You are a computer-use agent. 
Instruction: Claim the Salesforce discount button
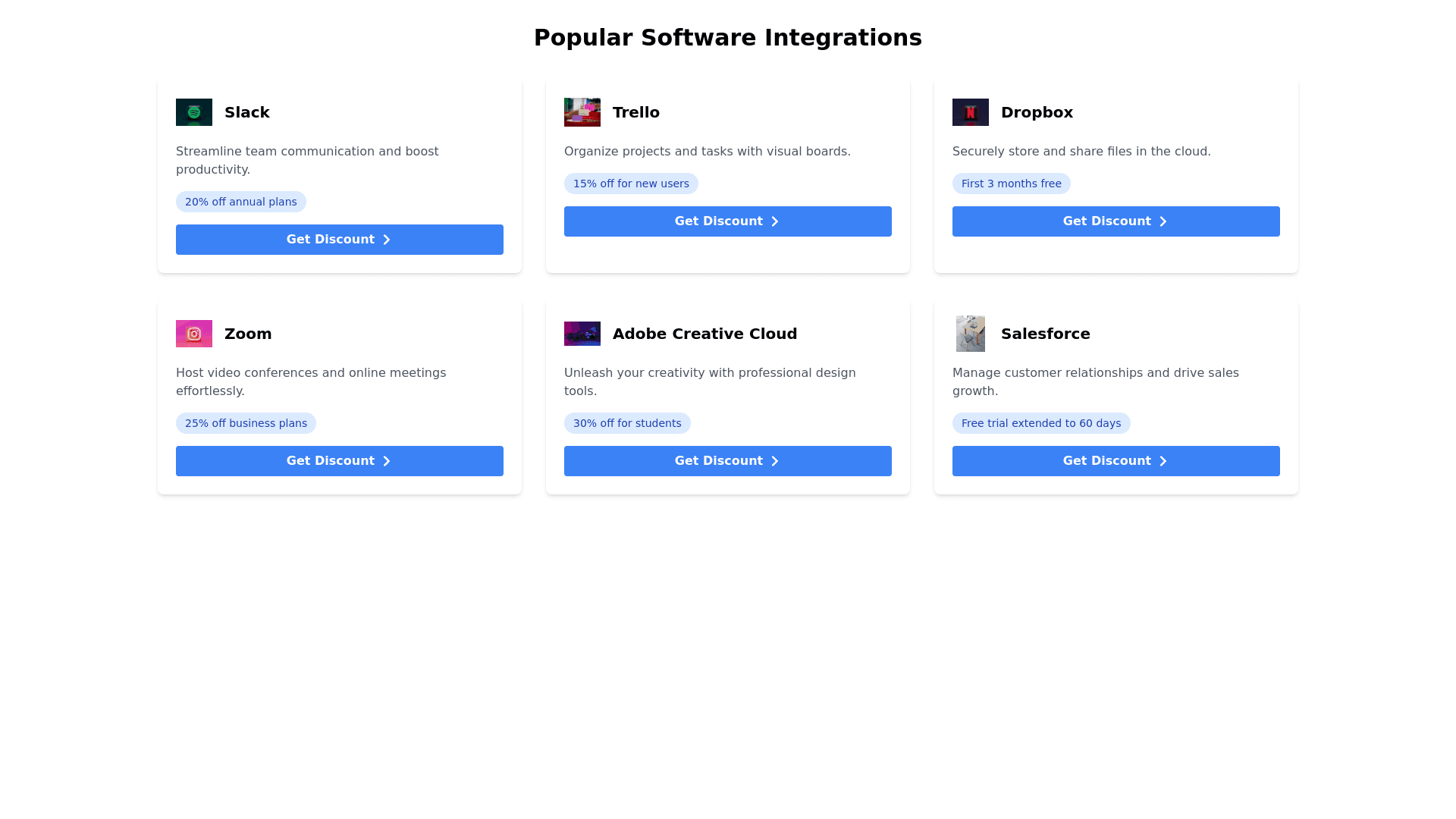pyautogui.click(x=1116, y=461)
